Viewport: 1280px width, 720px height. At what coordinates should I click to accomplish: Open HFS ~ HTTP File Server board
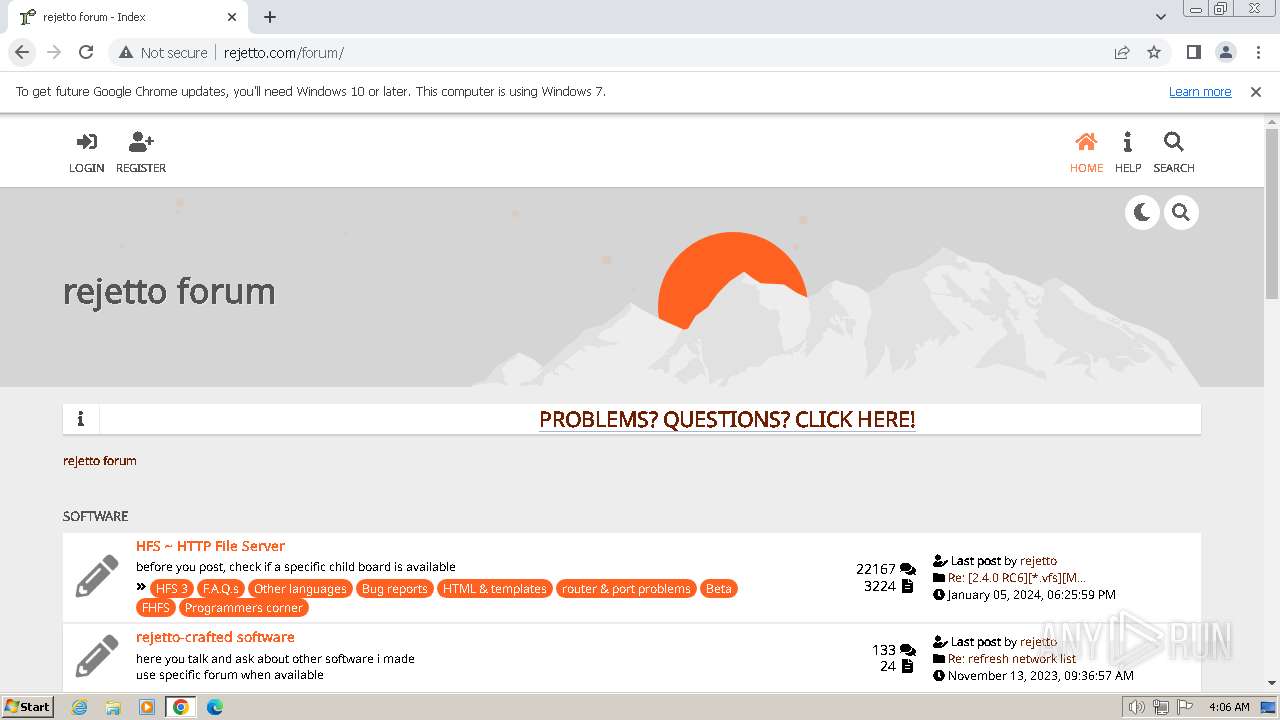pyautogui.click(x=210, y=546)
